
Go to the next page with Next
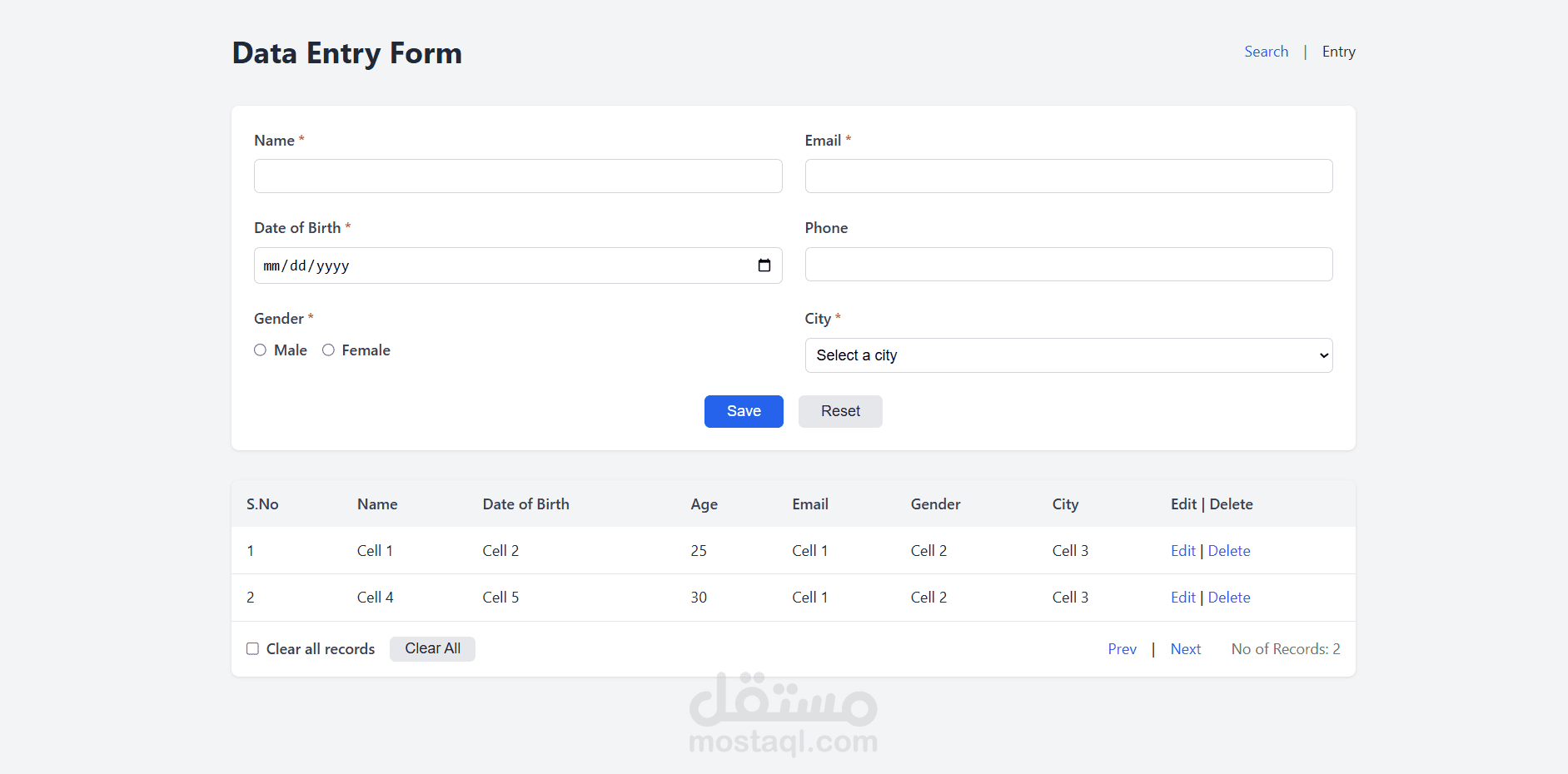(x=1186, y=648)
